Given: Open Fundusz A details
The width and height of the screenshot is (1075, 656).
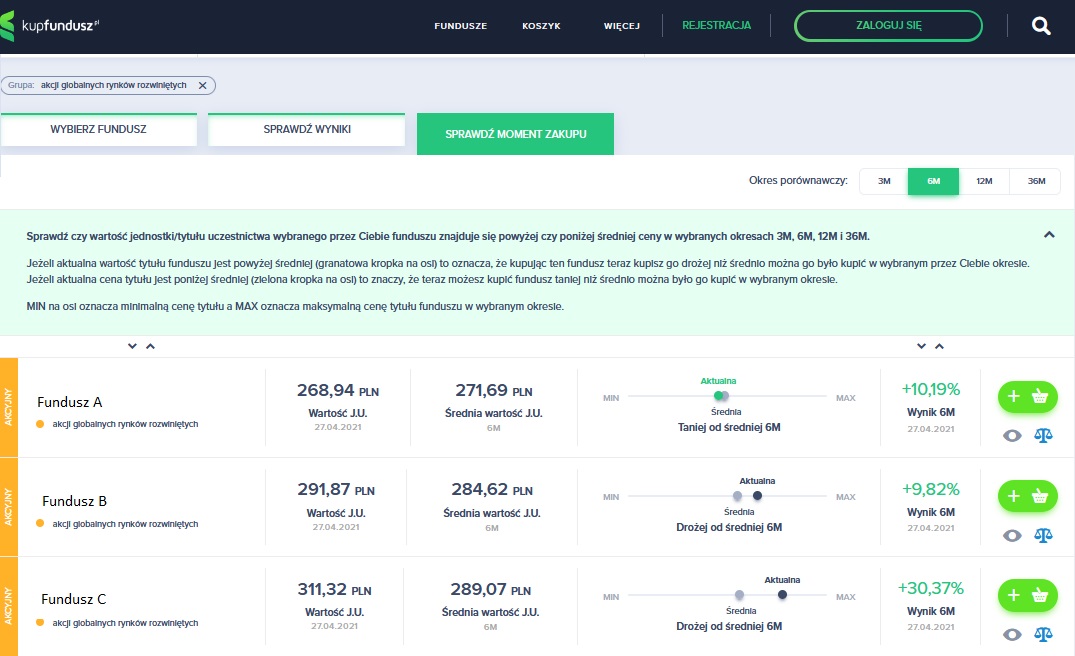Looking at the screenshot, I should pos(70,402).
